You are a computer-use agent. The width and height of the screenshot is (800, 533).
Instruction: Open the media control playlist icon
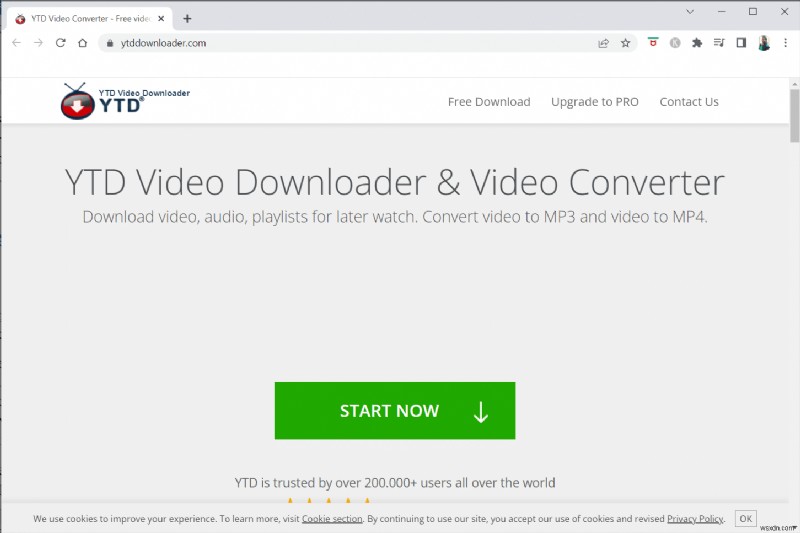click(719, 43)
